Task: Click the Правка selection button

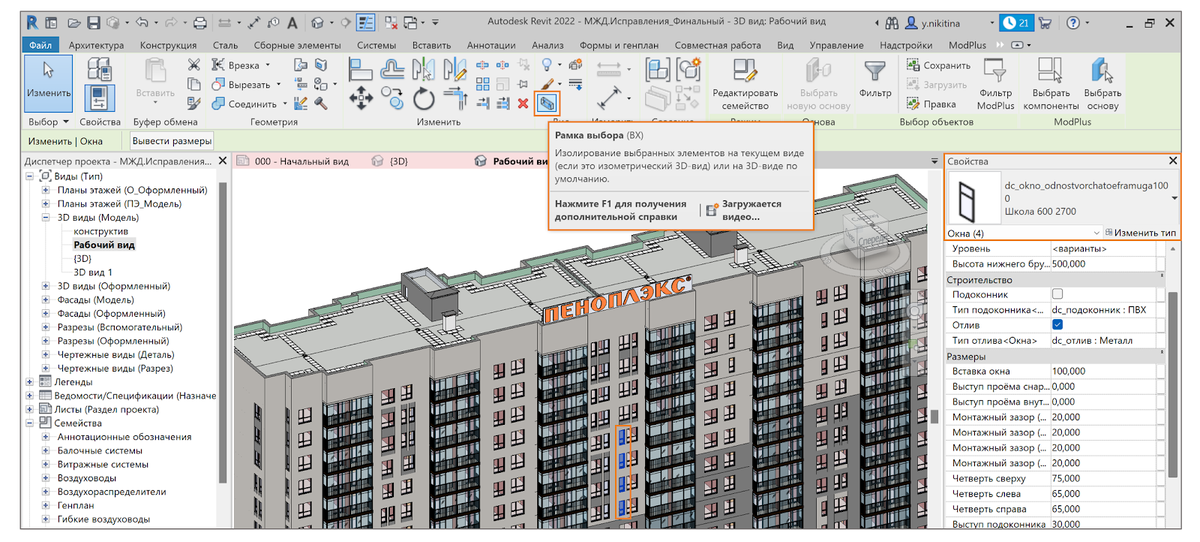Action: 931,103
